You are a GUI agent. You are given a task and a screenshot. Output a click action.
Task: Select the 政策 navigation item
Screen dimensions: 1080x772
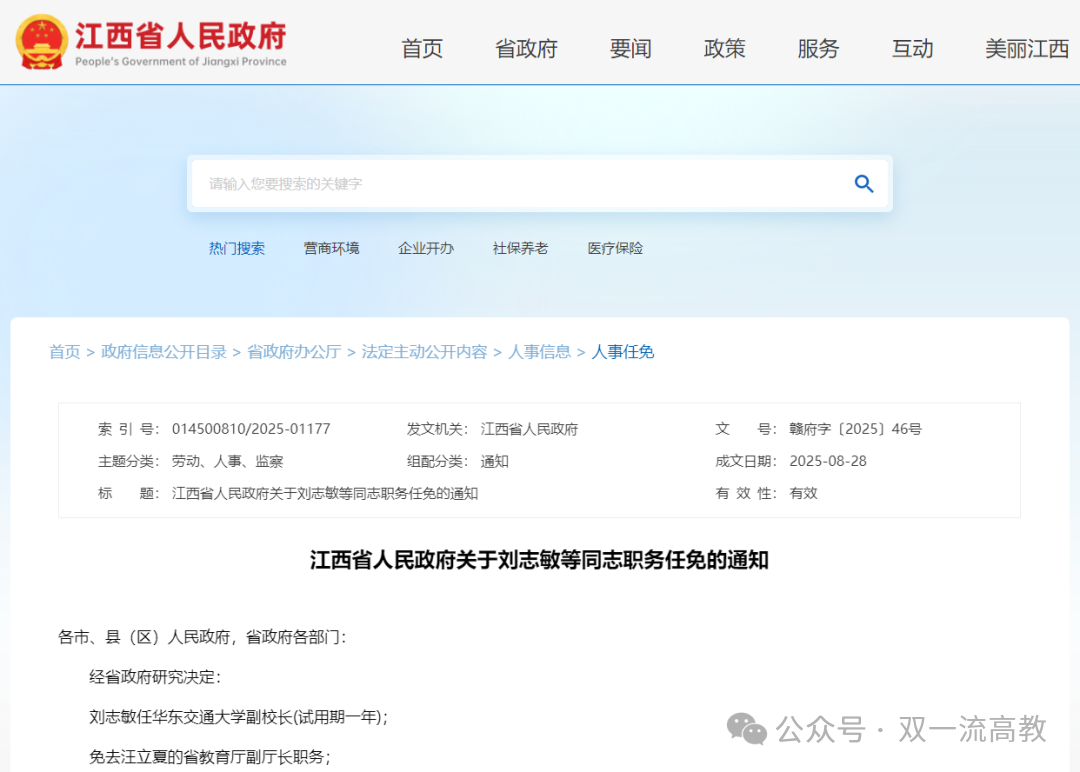coord(724,48)
